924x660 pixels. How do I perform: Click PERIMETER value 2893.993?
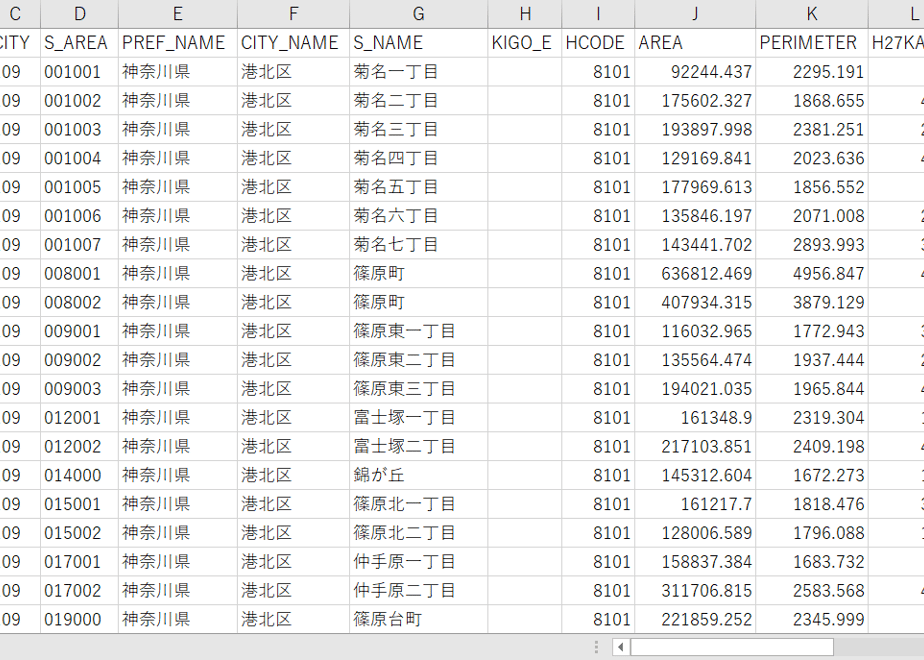[x=812, y=245]
